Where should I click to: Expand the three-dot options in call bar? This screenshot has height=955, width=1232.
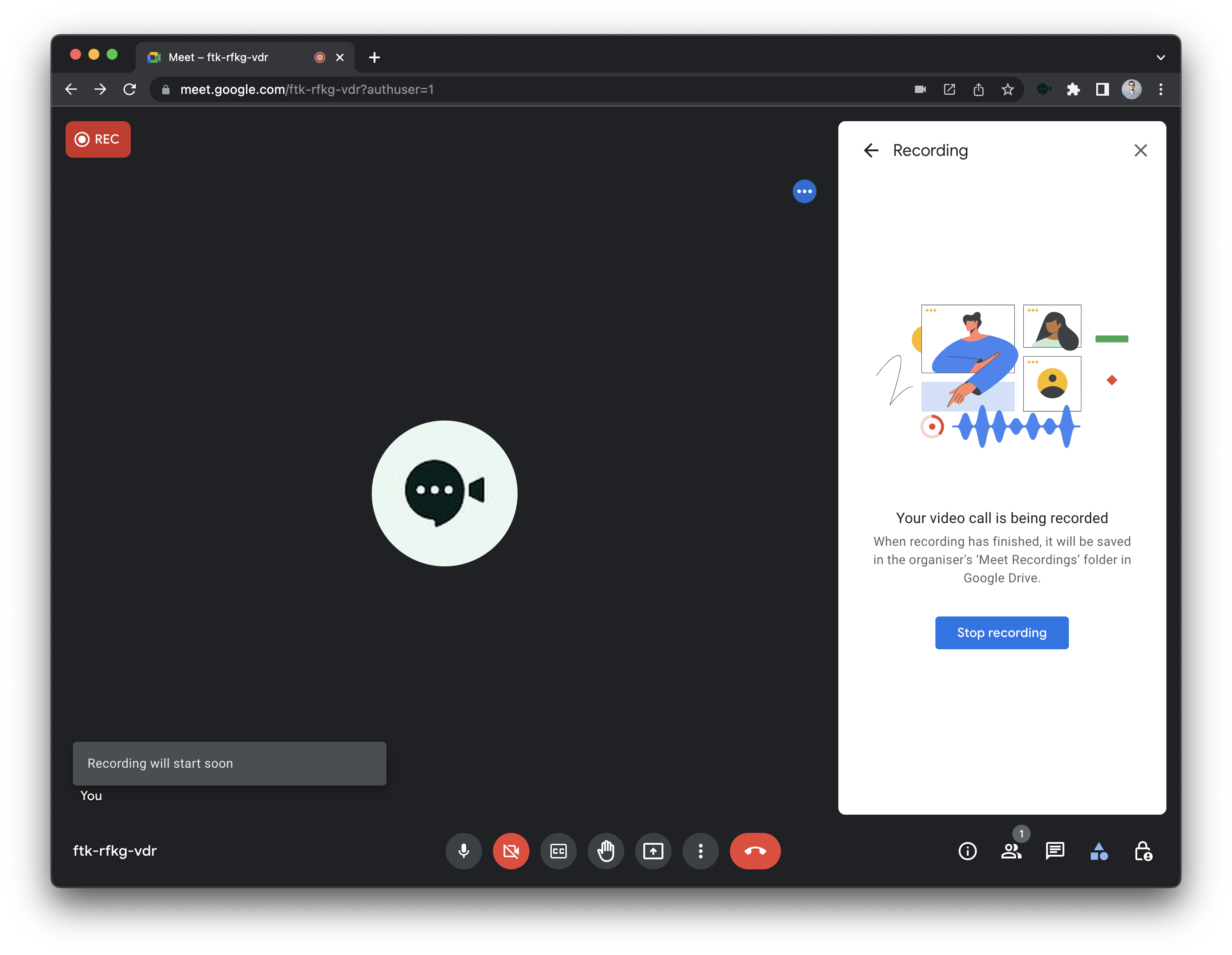point(700,851)
